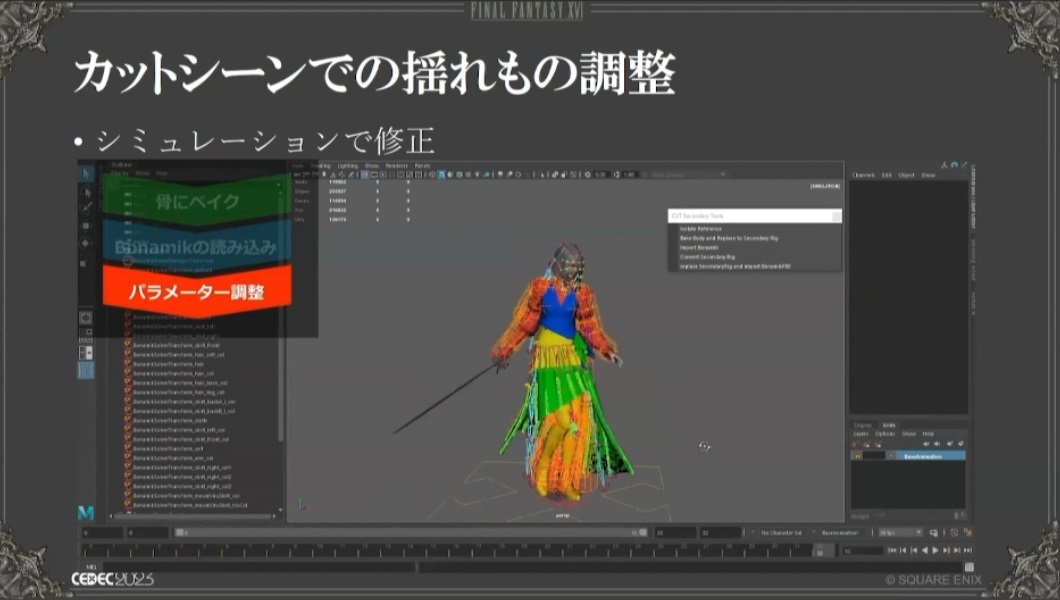Jump to next keyframe

tap(946, 551)
